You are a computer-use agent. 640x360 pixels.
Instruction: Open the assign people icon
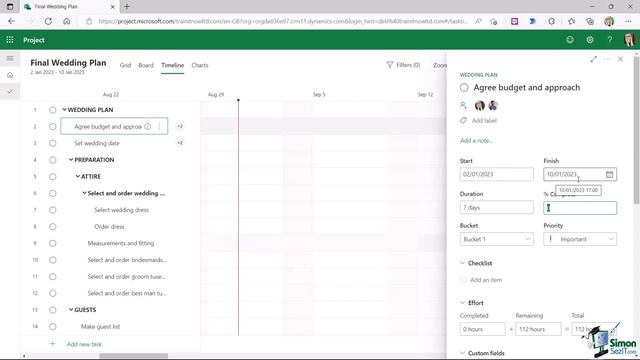coord(463,105)
